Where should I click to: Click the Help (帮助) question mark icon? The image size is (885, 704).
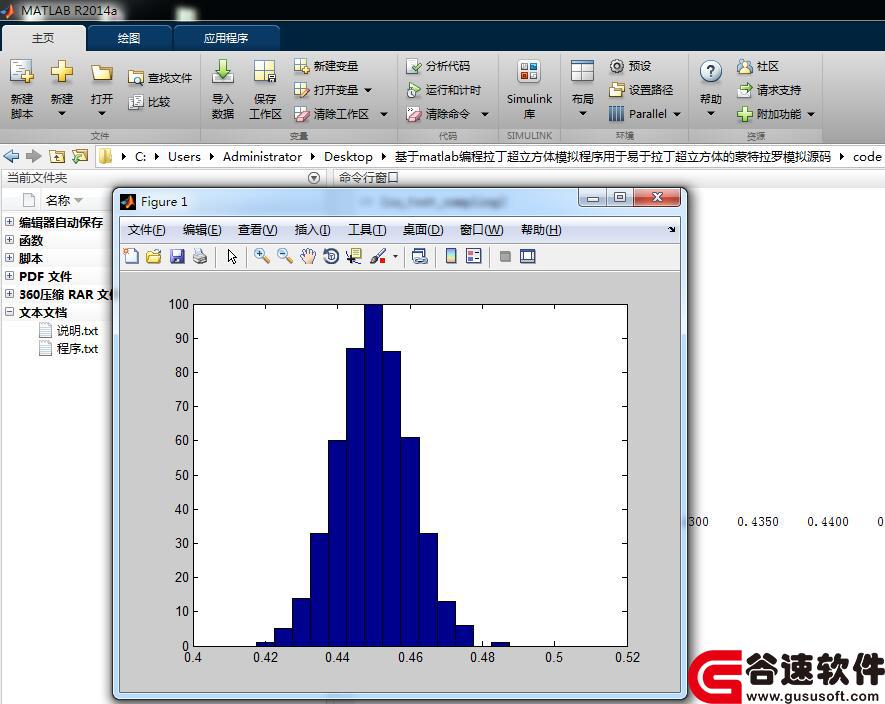[711, 72]
